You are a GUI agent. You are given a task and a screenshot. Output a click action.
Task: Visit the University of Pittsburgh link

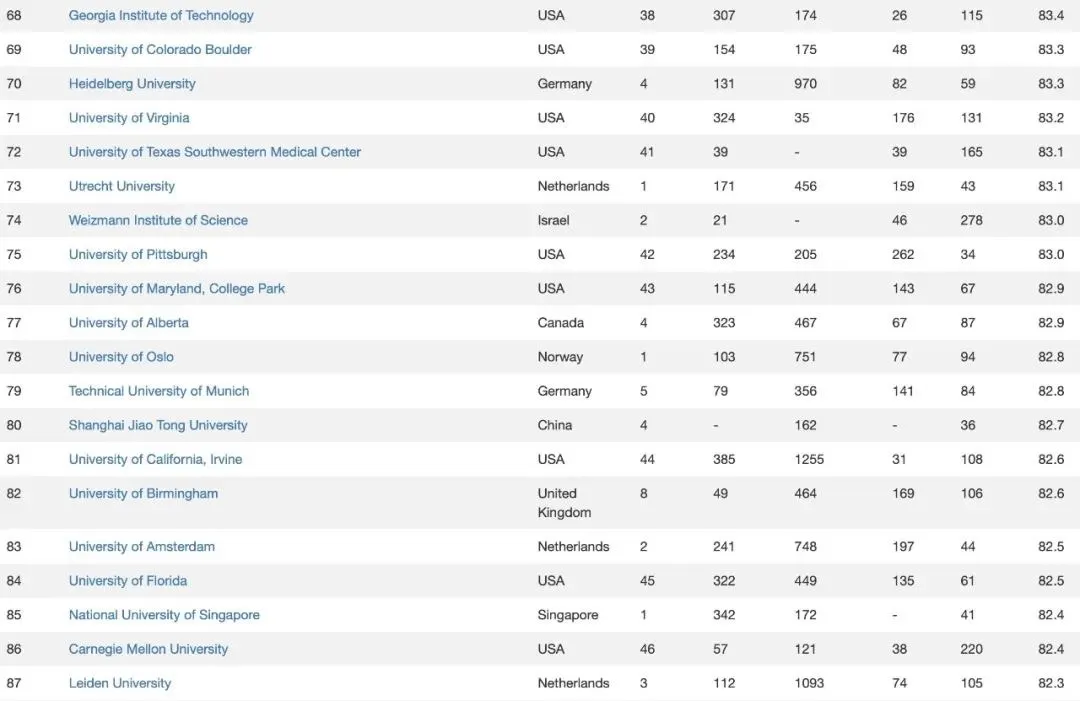[138, 254]
